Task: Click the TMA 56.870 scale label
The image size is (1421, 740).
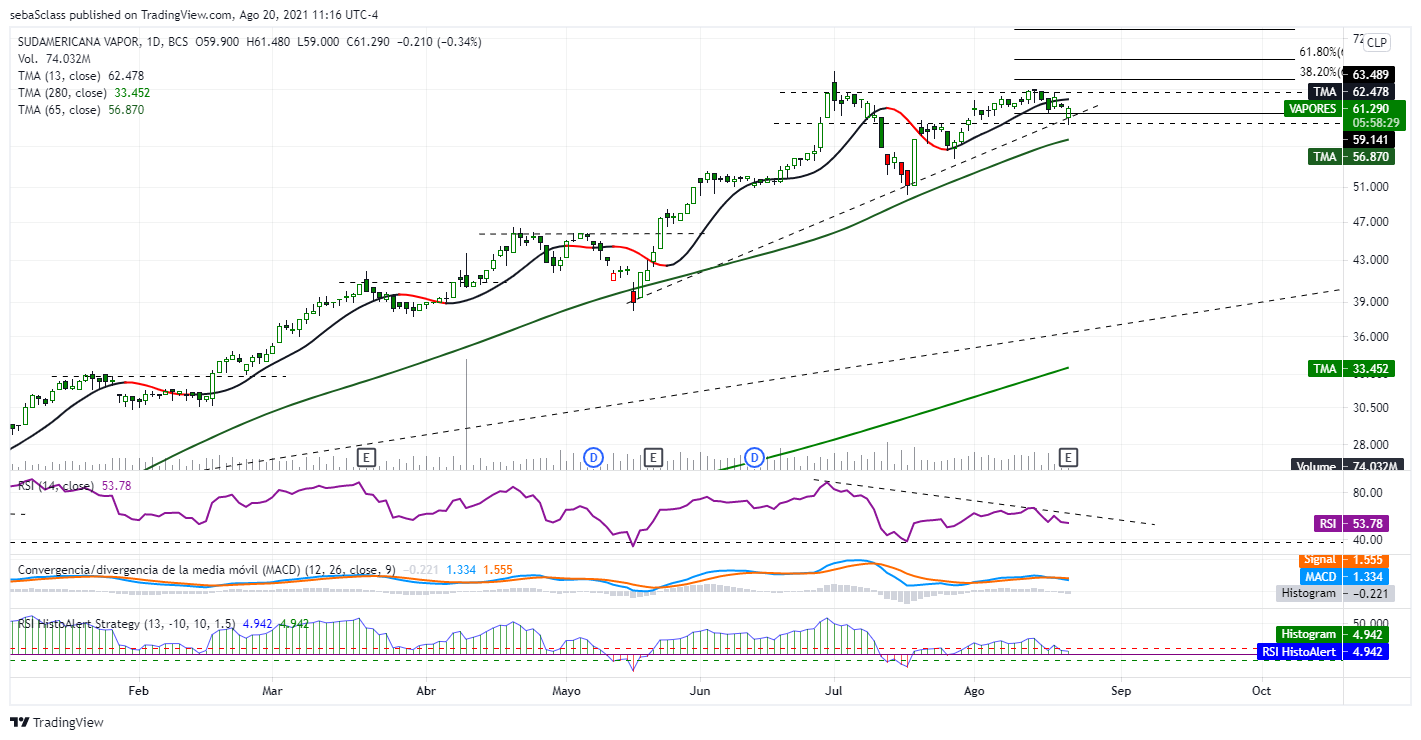Action: pyautogui.click(x=1349, y=156)
